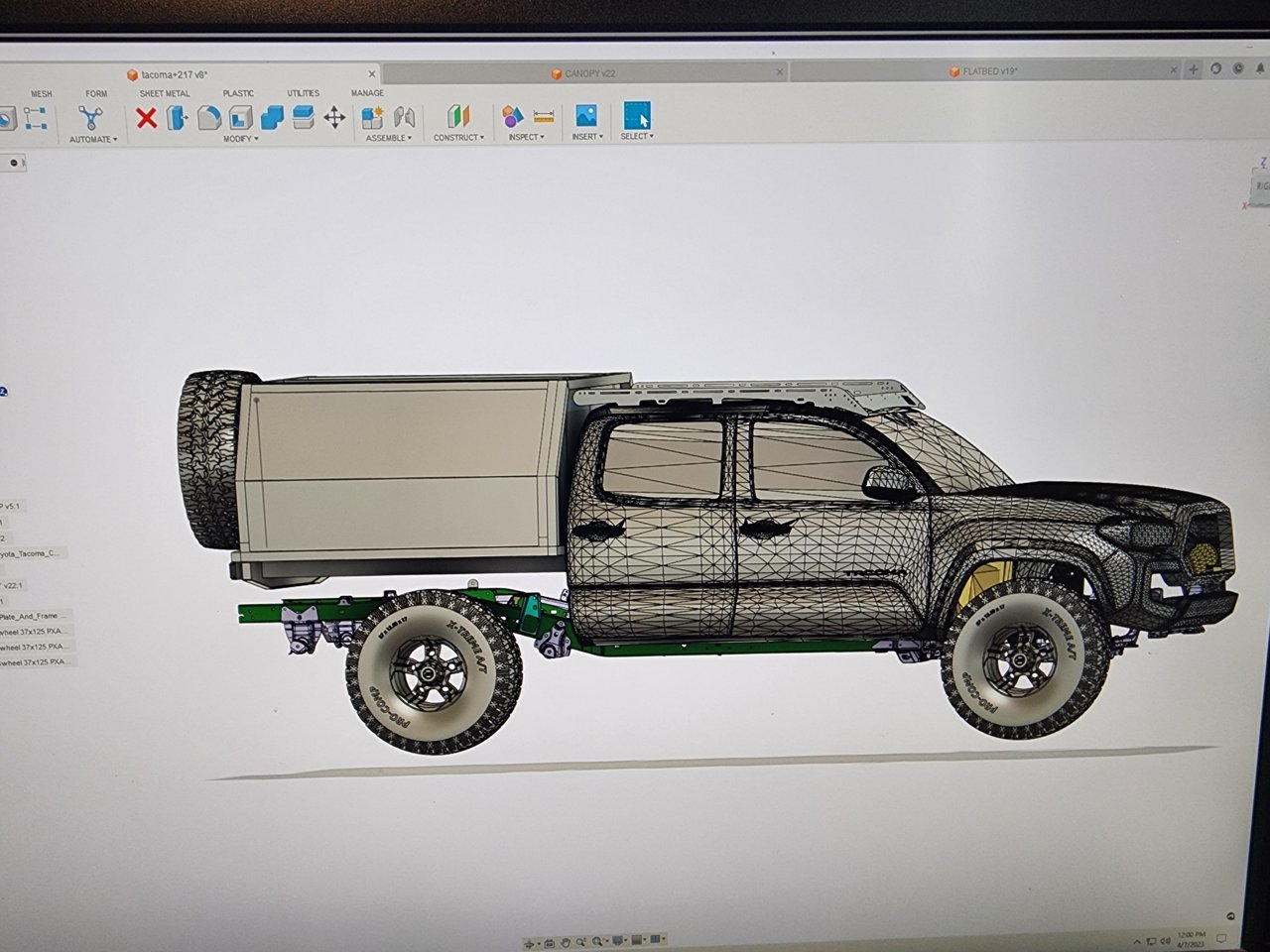Click the Automate fork icon
The image size is (1270, 952).
tap(90, 118)
